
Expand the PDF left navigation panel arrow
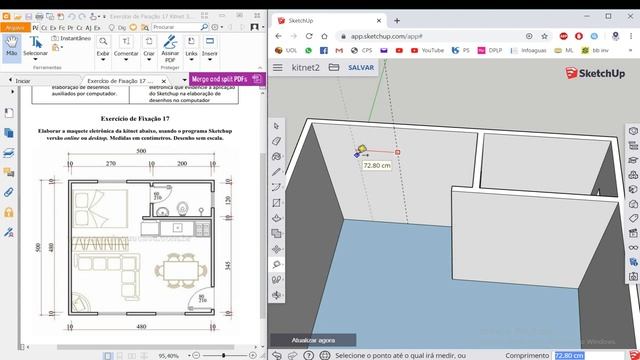[x=12, y=92]
